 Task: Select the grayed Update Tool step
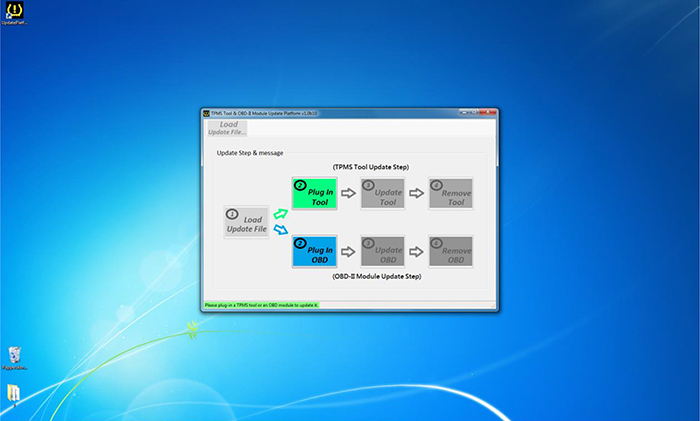382,193
